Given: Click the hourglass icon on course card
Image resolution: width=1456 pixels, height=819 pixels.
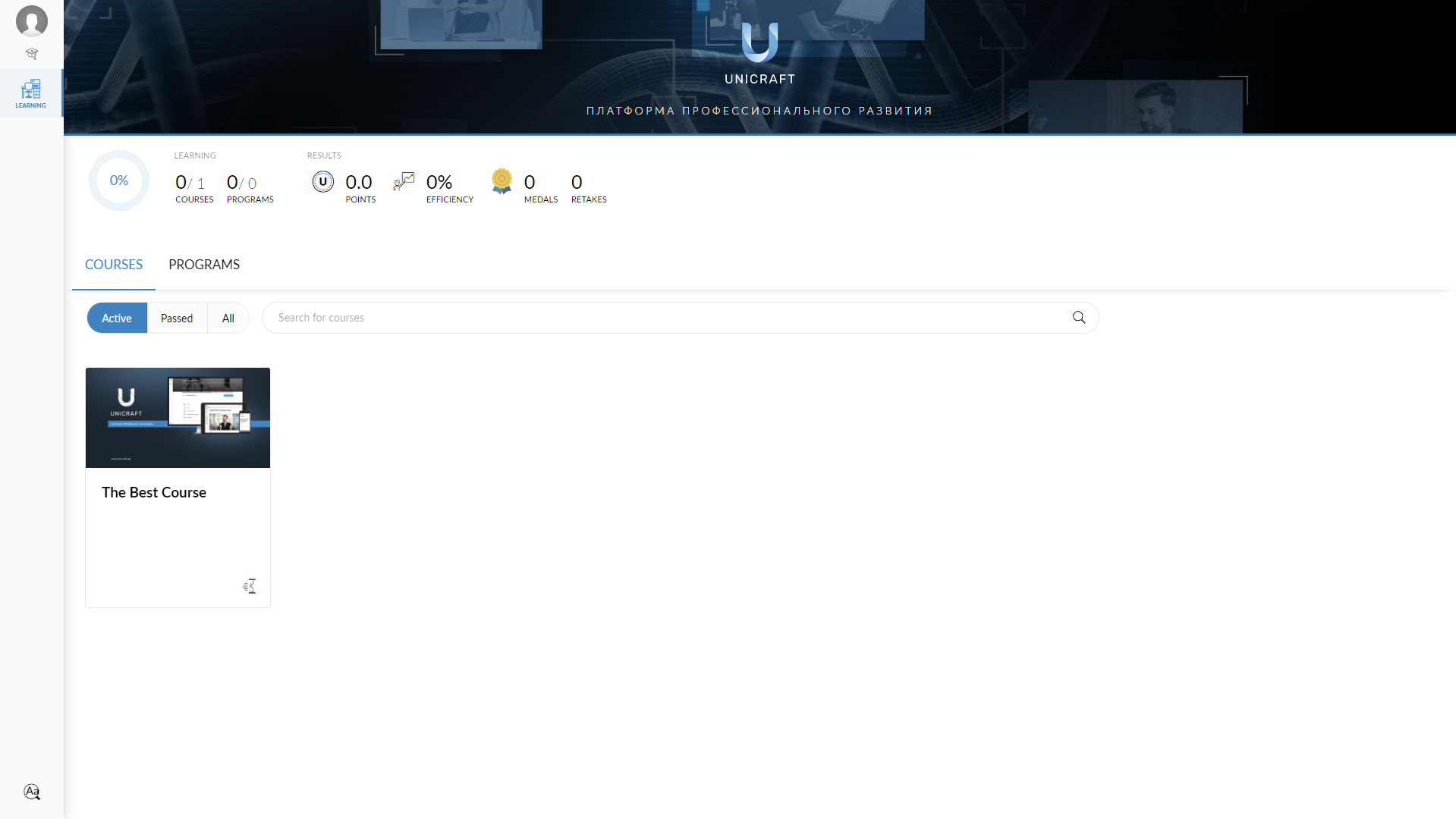Looking at the screenshot, I should tap(250, 586).
